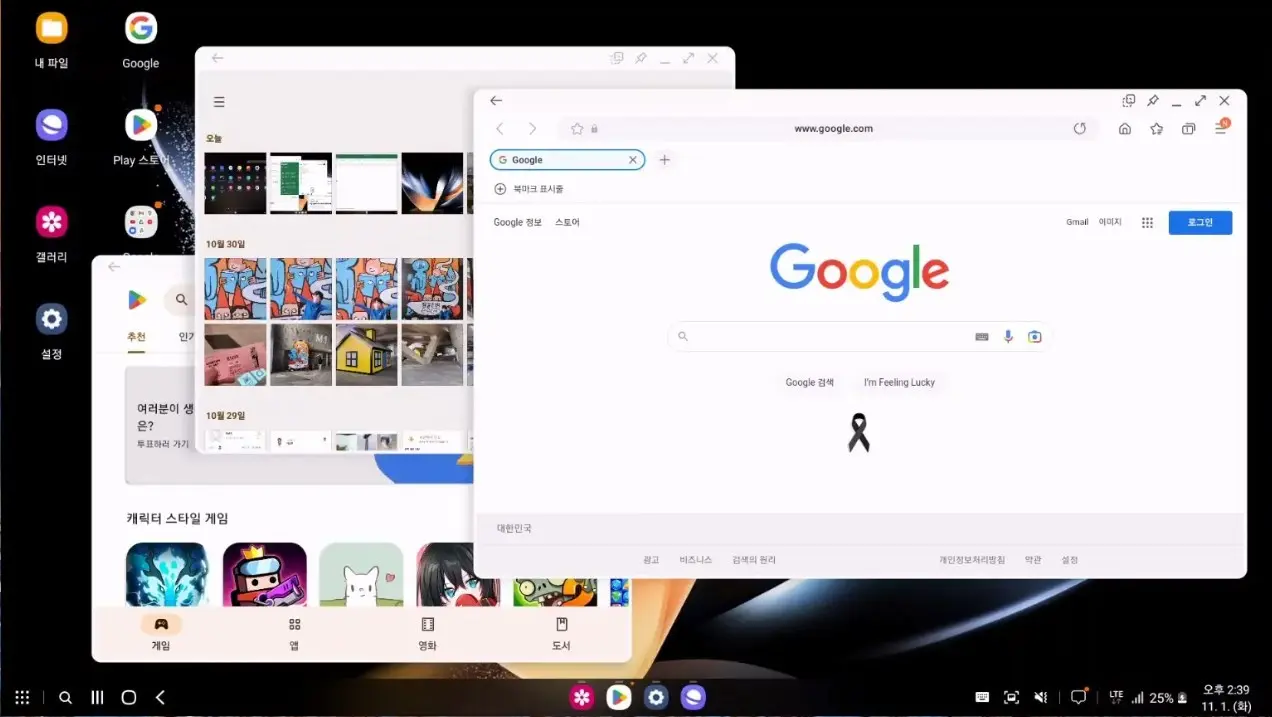Open the Google apps grid
The image size is (1272, 717).
coord(1148,223)
